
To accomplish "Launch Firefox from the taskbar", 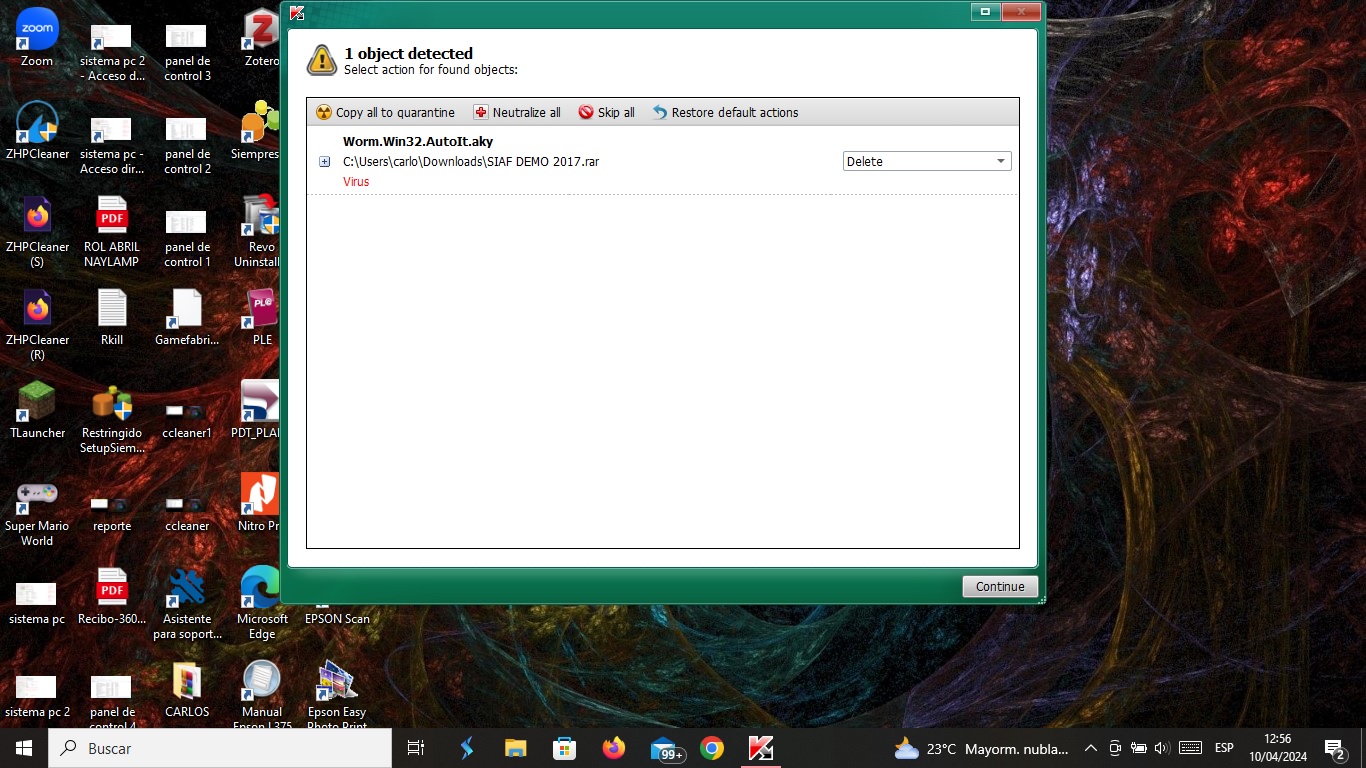I will coord(613,748).
